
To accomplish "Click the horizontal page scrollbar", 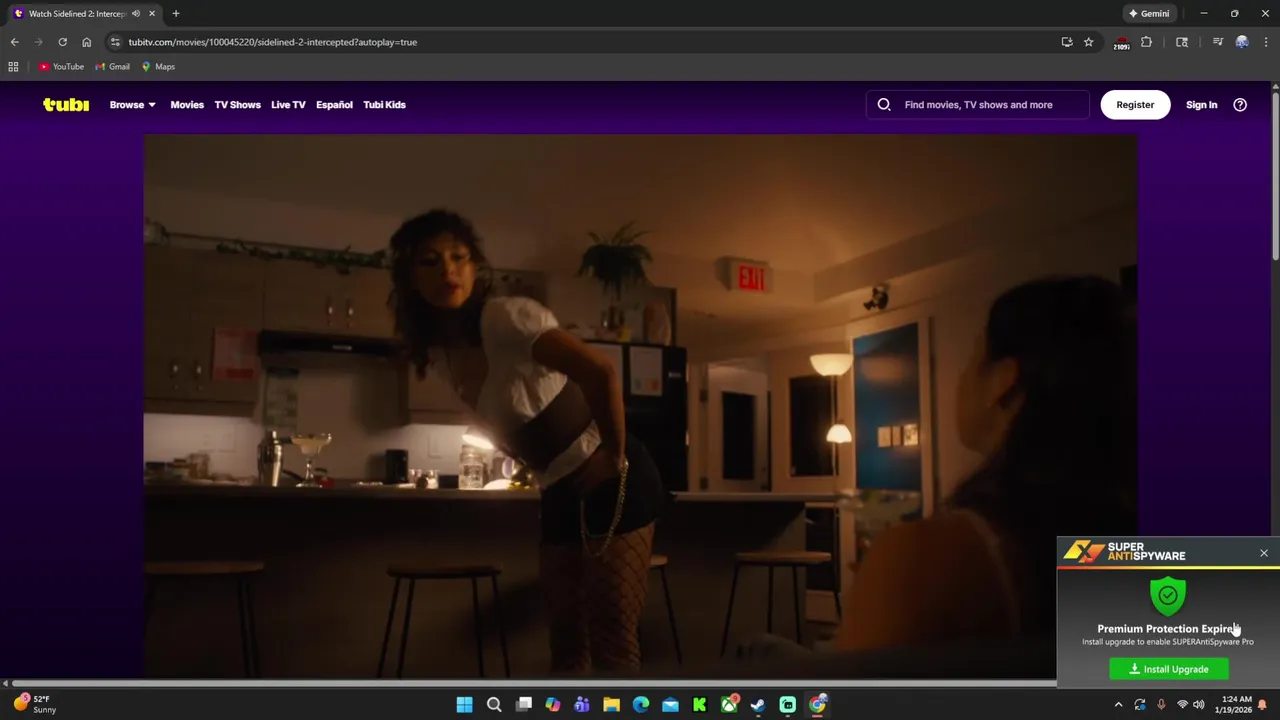I will [x=533, y=683].
